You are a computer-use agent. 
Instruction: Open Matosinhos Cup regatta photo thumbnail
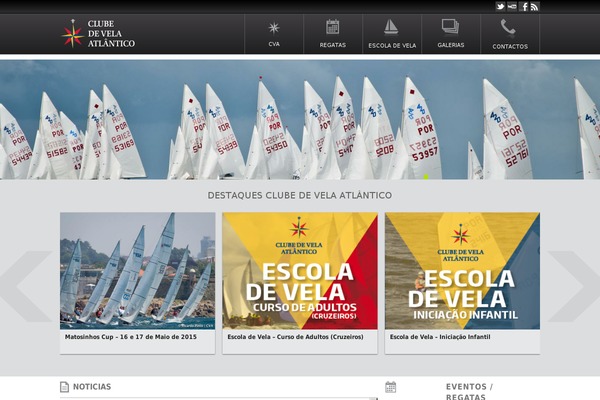click(x=138, y=271)
